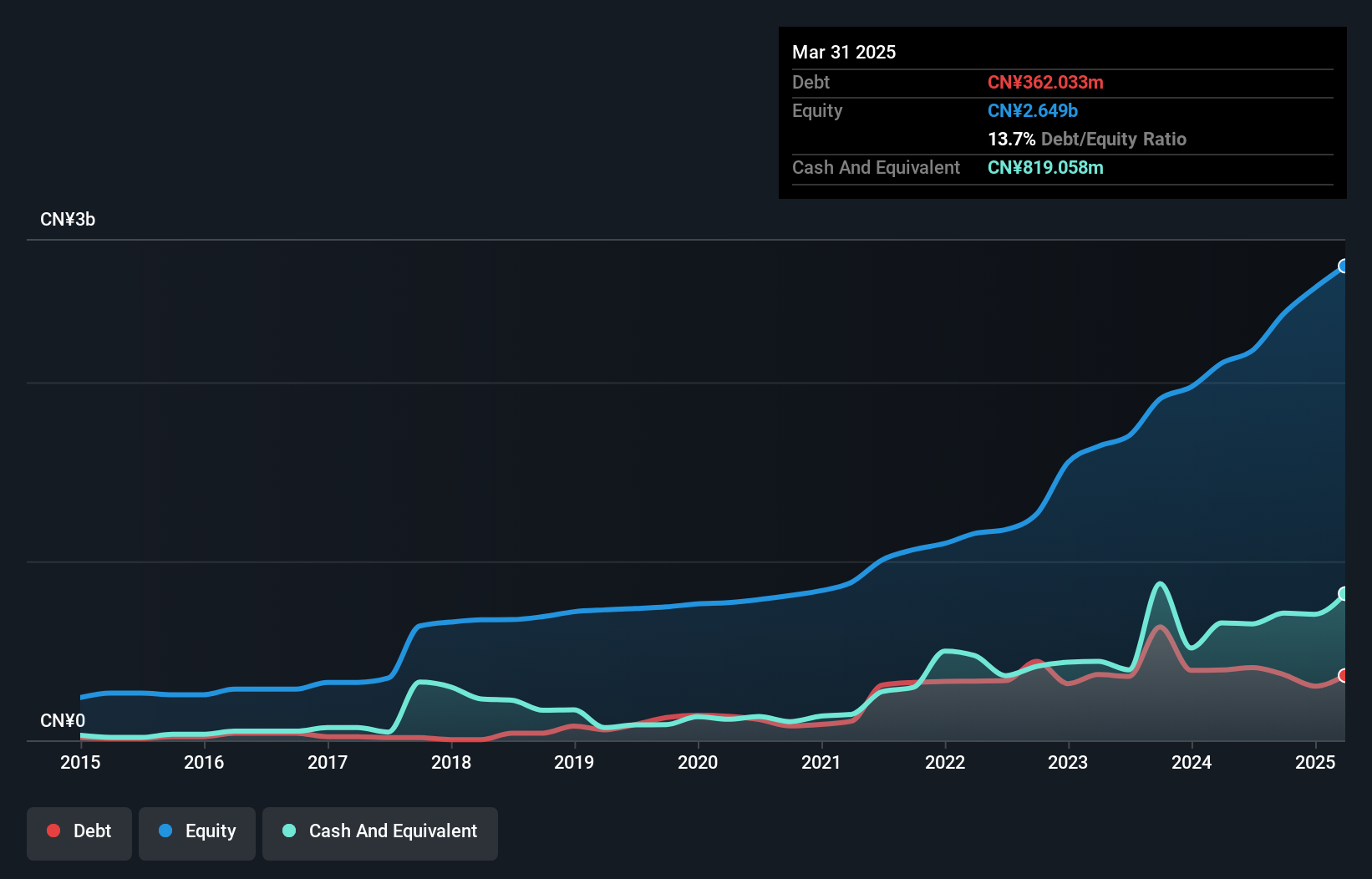Click the CN¥0 y-axis label
The height and width of the screenshot is (879, 1372).
pyautogui.click(x=63, y=720)
